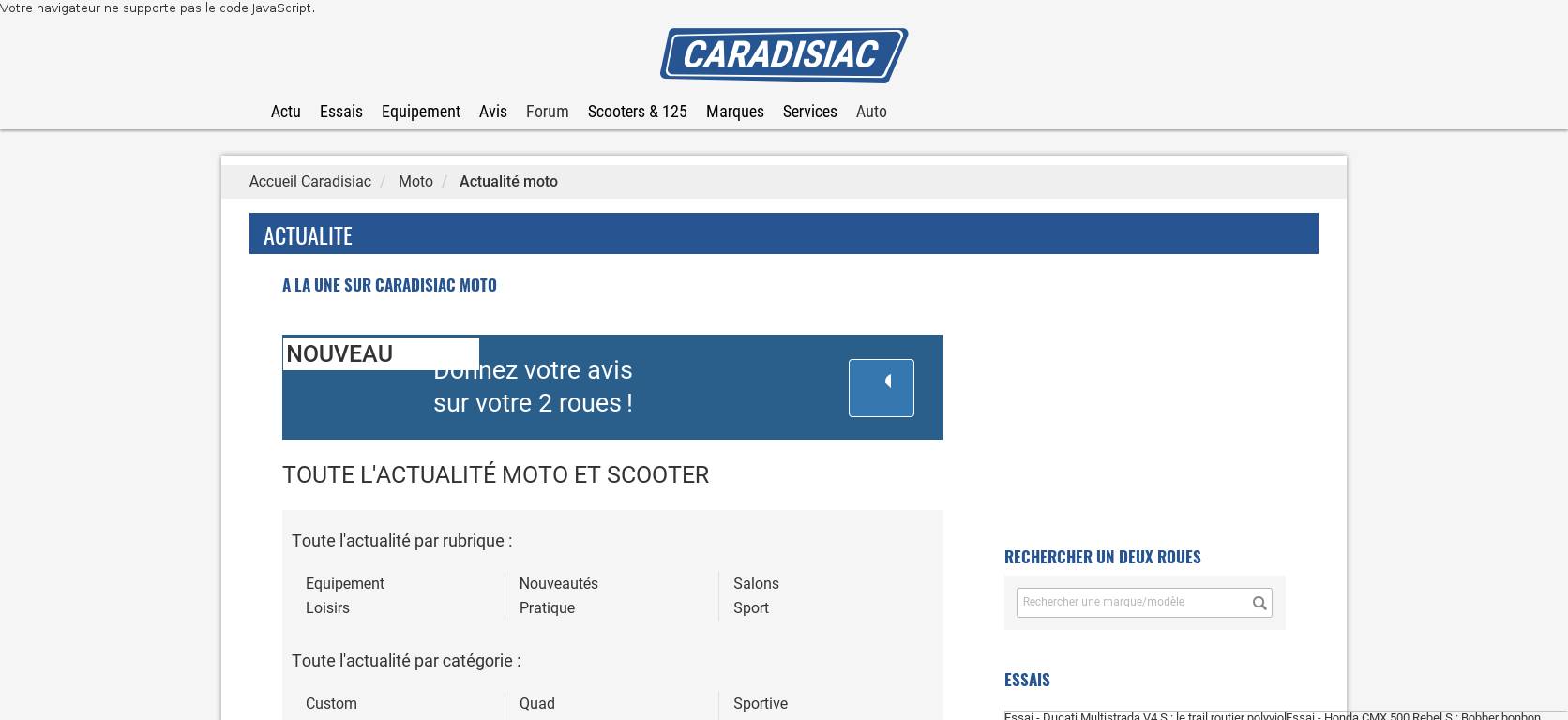Open the Sport rubrique link

click(x=750, y=608)
